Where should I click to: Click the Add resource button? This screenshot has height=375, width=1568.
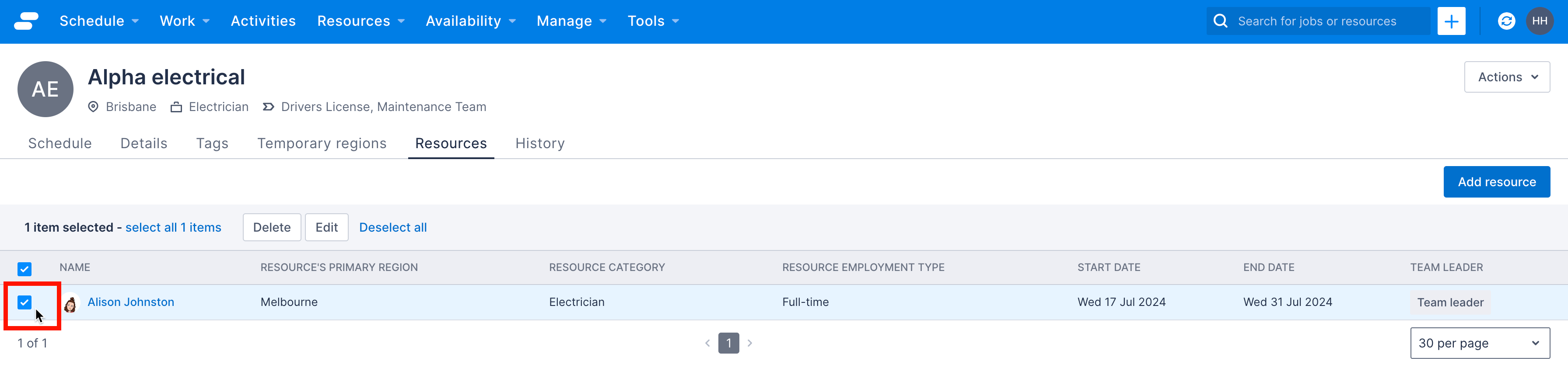(1496, 182)
